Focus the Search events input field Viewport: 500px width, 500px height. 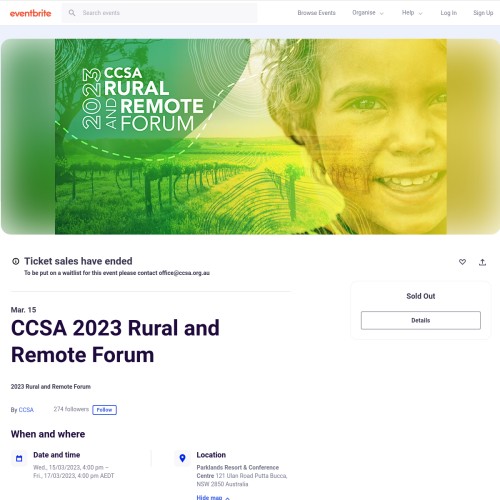[160, 13]
